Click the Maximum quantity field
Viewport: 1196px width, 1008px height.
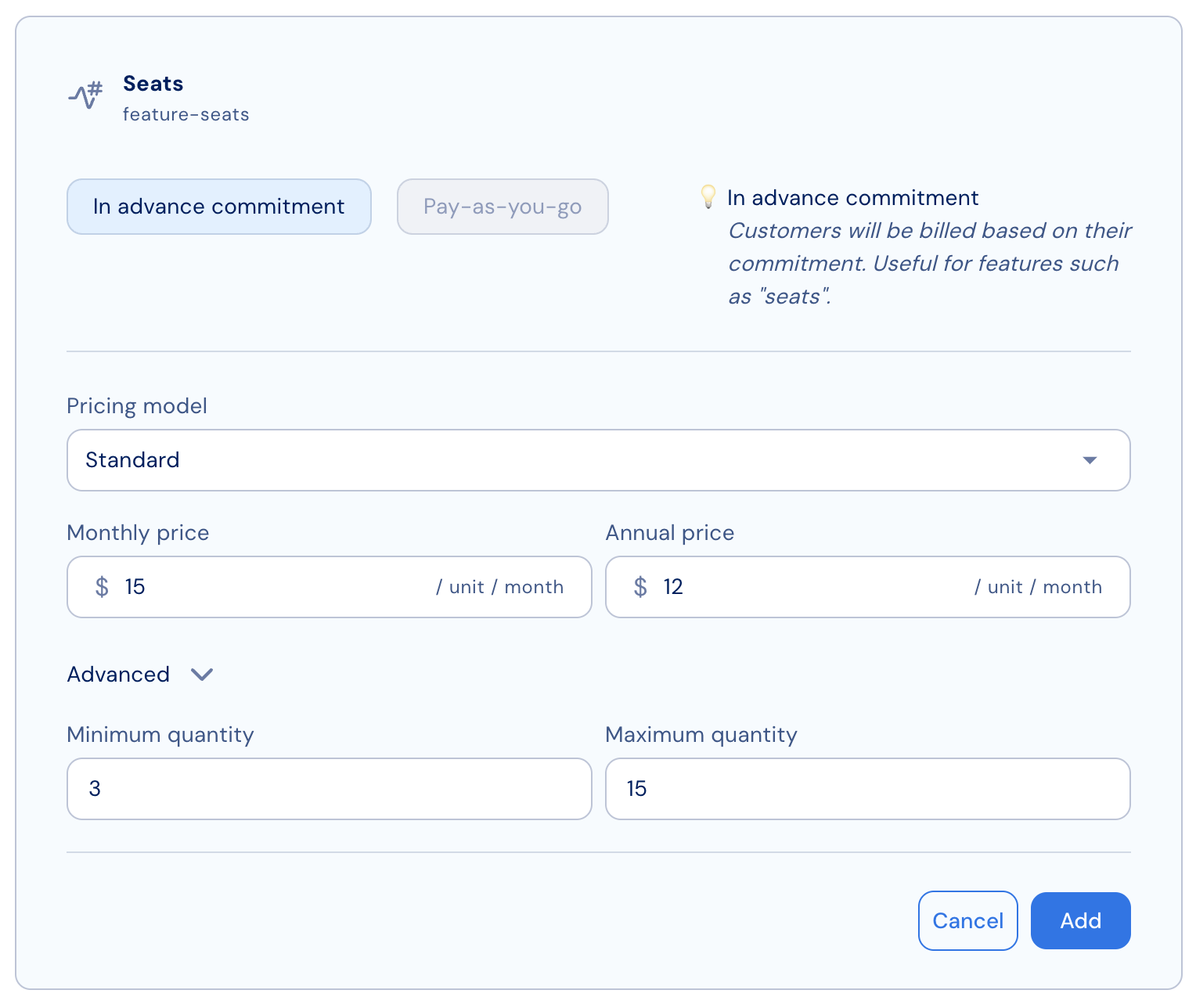point(867,789)
